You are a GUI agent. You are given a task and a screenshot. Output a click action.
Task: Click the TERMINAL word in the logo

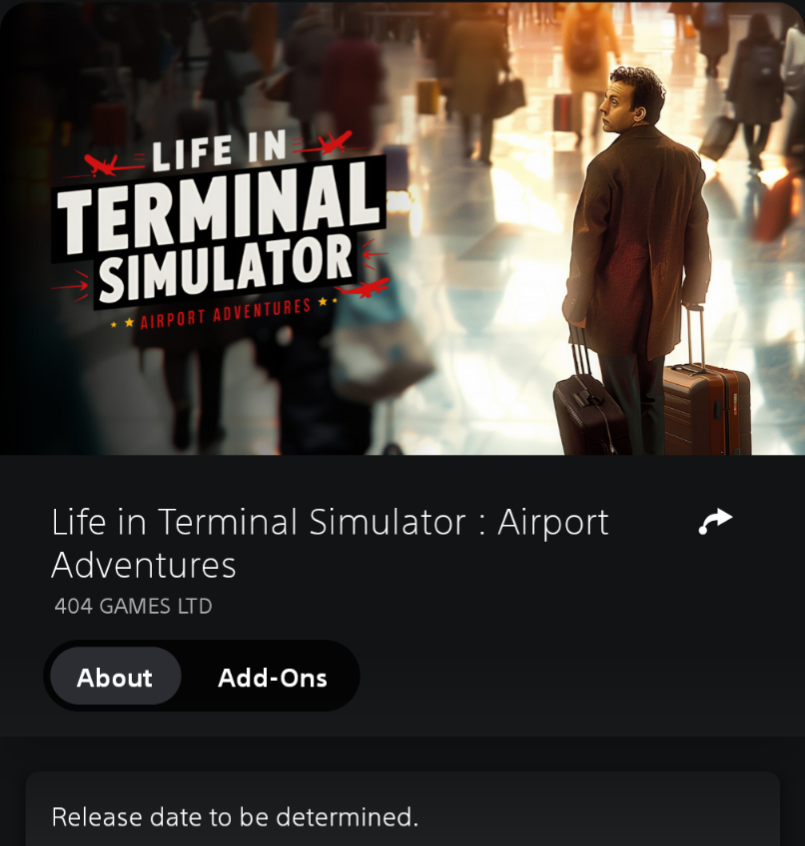219,208
